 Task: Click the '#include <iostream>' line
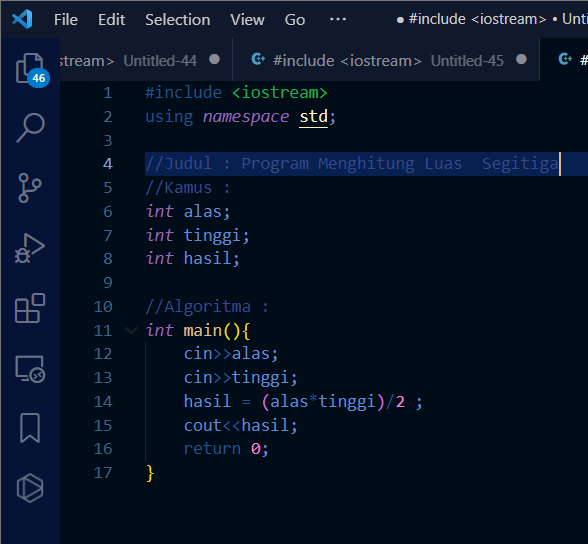237,93
